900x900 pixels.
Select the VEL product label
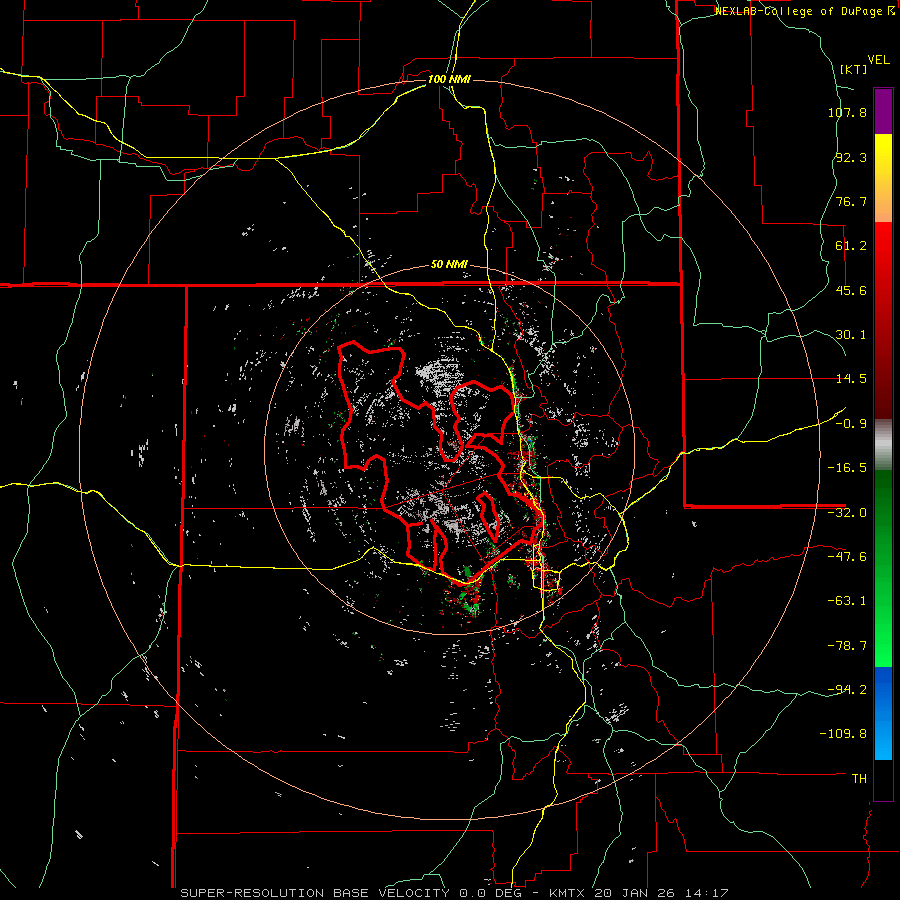tap(879, 58)
